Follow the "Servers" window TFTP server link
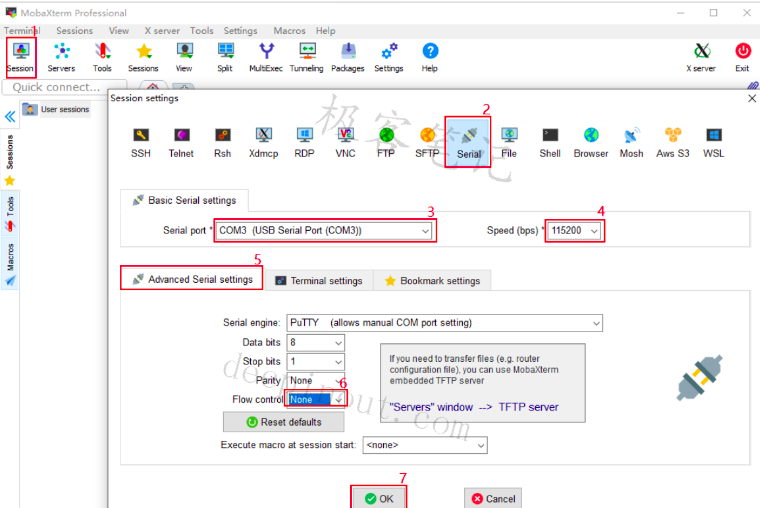This screenshot has width=760, height=508. 474,407
